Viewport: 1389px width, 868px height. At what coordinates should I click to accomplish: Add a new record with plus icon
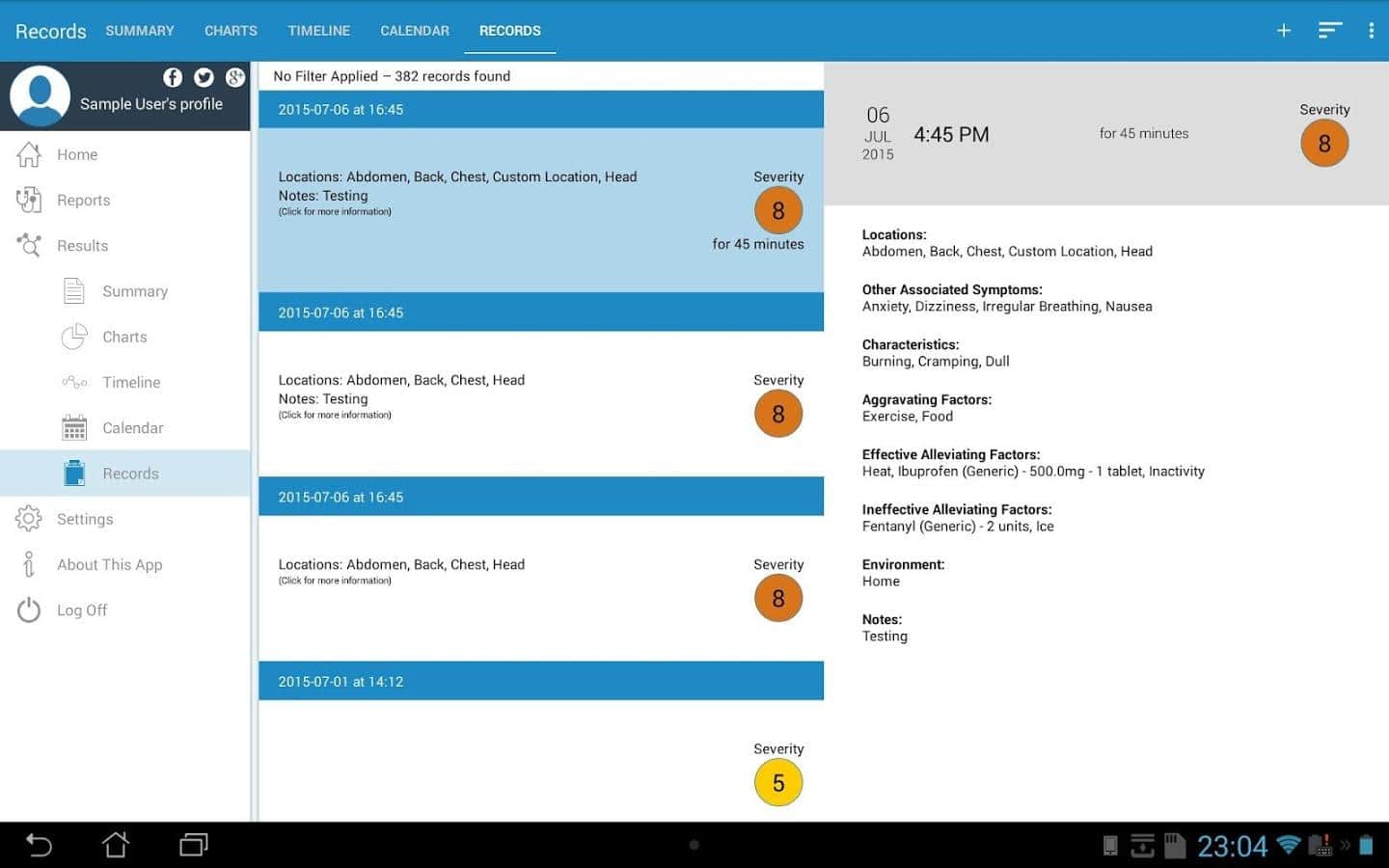(1284, 31)
